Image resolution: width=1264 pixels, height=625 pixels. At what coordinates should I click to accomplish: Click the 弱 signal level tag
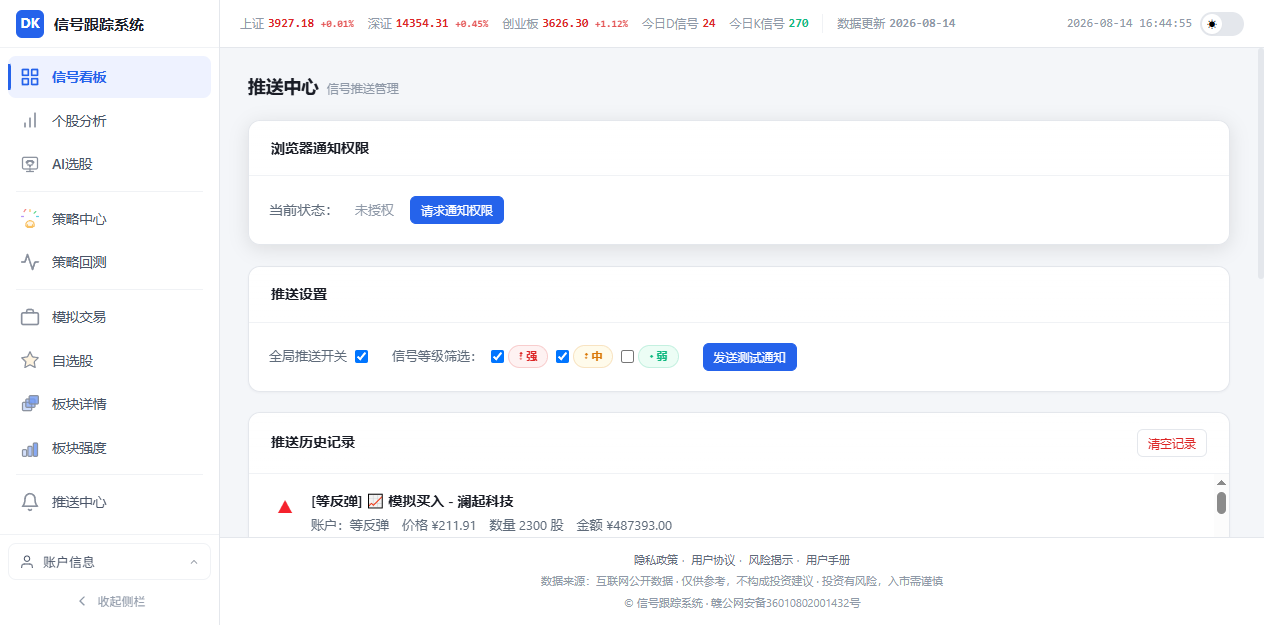click(658, 356)
